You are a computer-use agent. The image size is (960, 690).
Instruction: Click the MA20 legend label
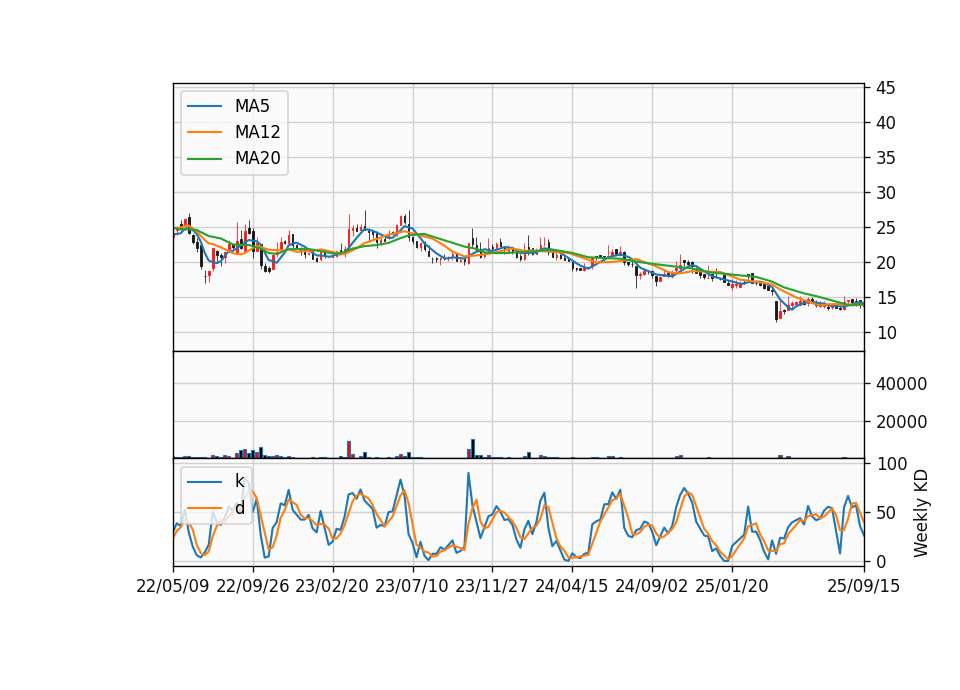pos(257,158)
